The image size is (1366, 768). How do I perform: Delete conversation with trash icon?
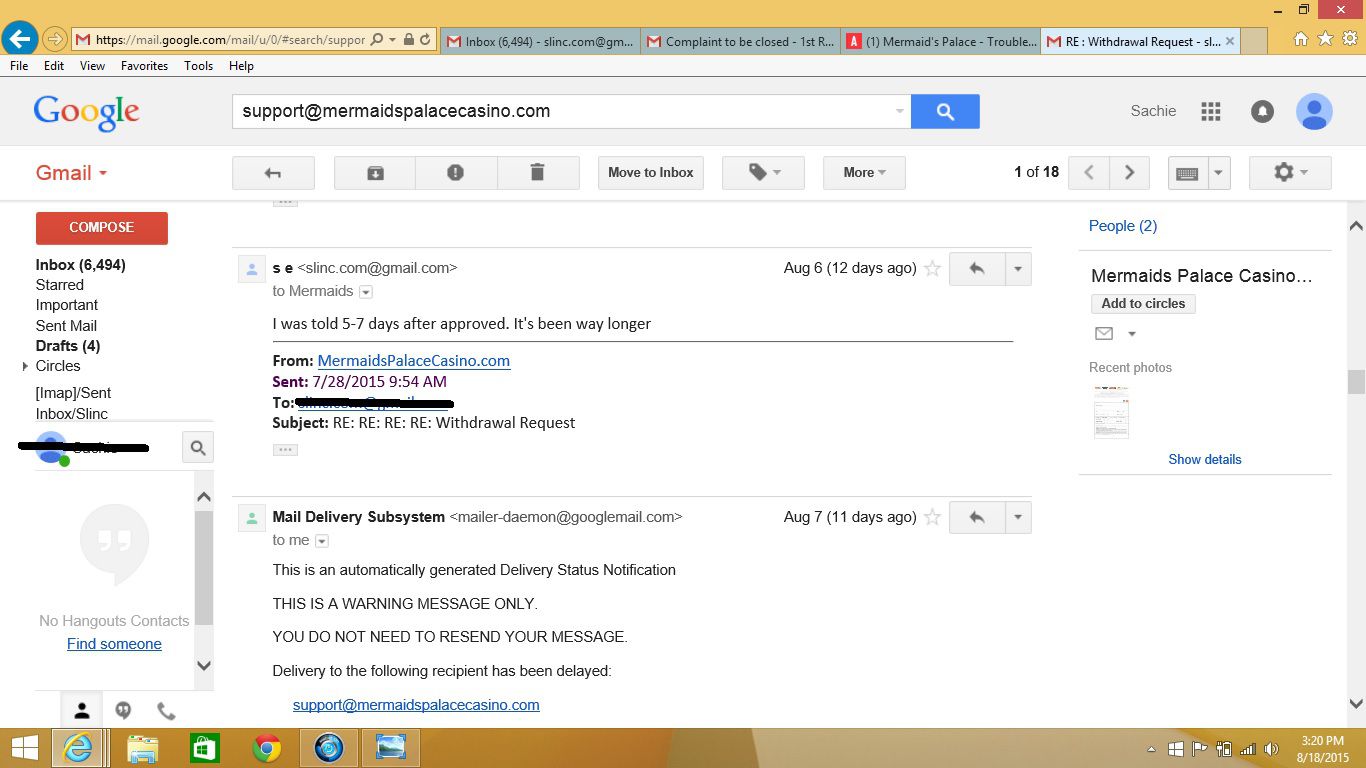click(538, 173)
